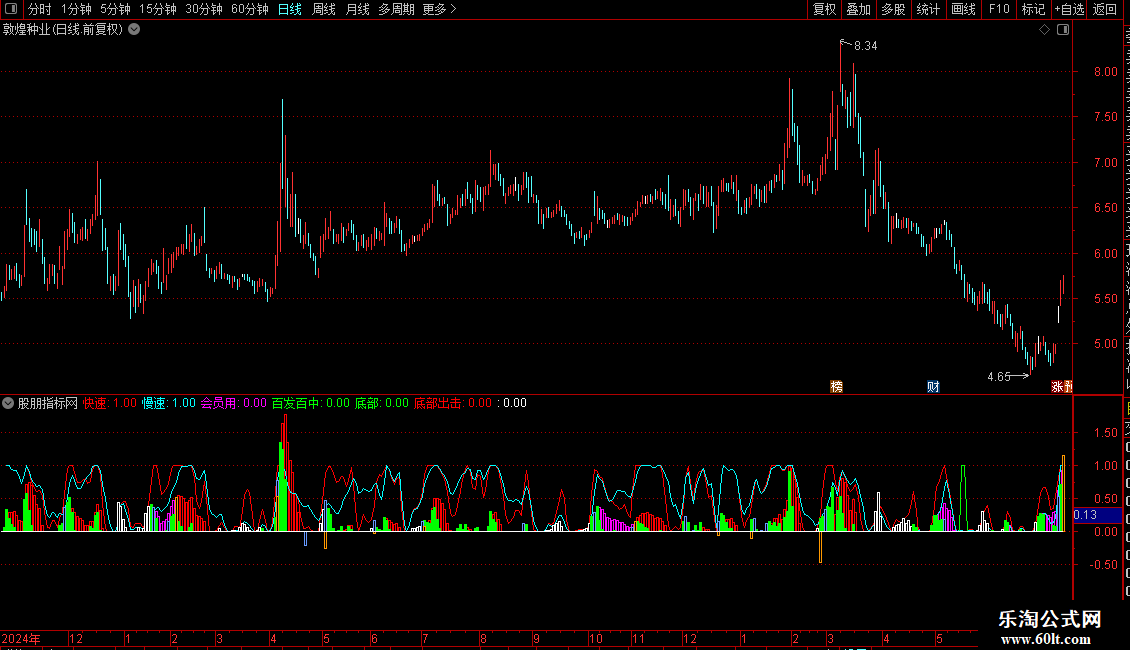Image resolution: width=1130 pixels, height=650 pixels.
Task: Select the 15分钟 period tab
Action: (158, 9)
